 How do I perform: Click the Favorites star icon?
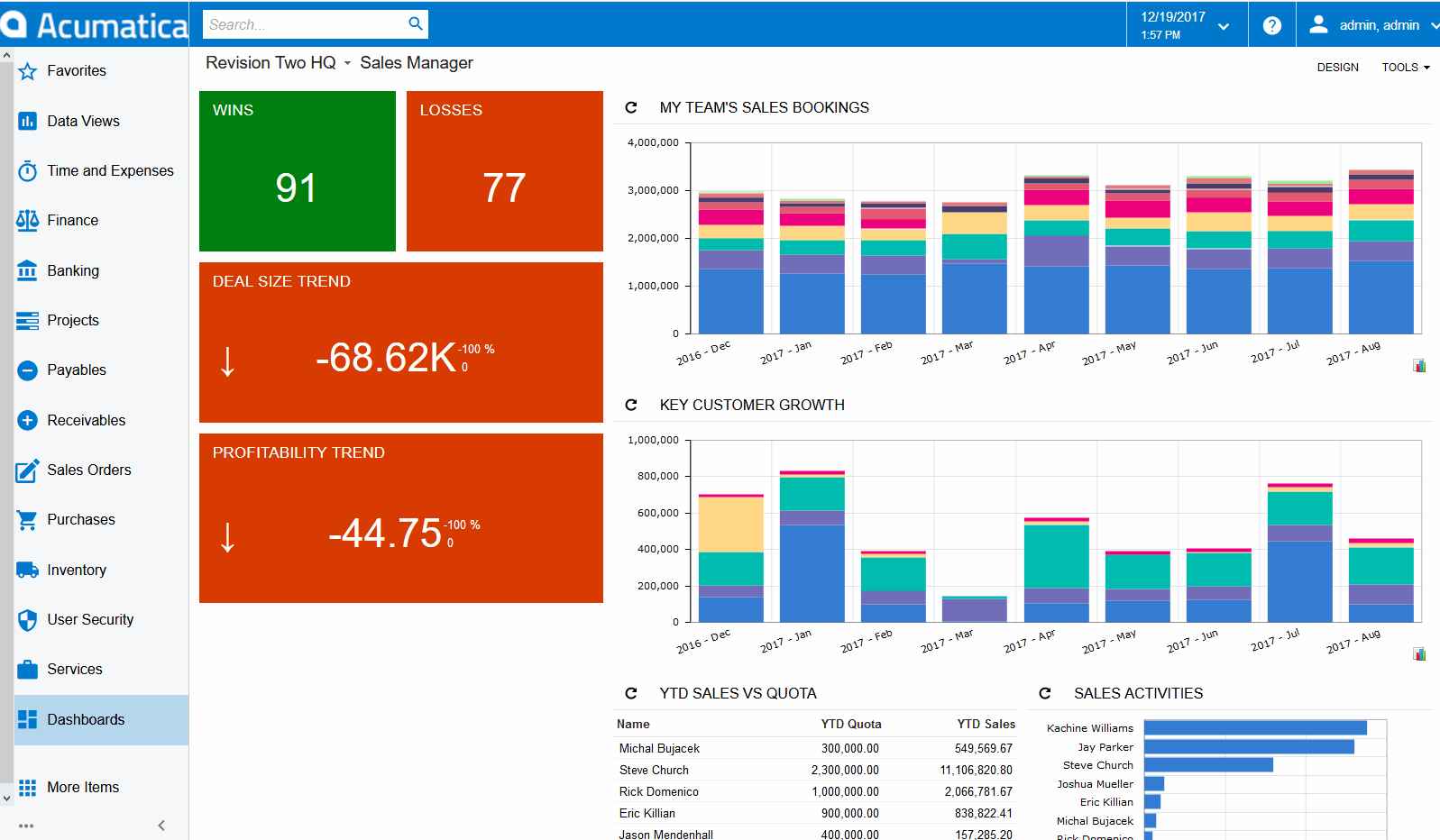pyautogui.click(x=28, y=71)
